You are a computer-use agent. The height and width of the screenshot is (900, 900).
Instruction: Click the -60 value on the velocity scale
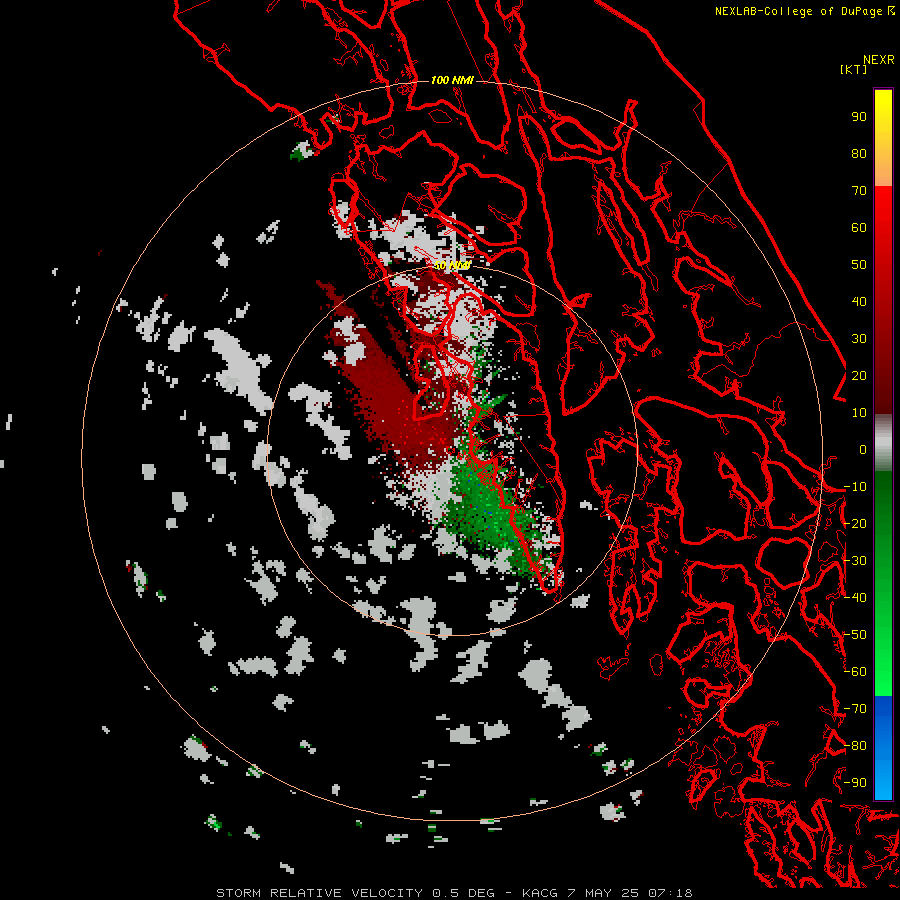click(855, 672)
